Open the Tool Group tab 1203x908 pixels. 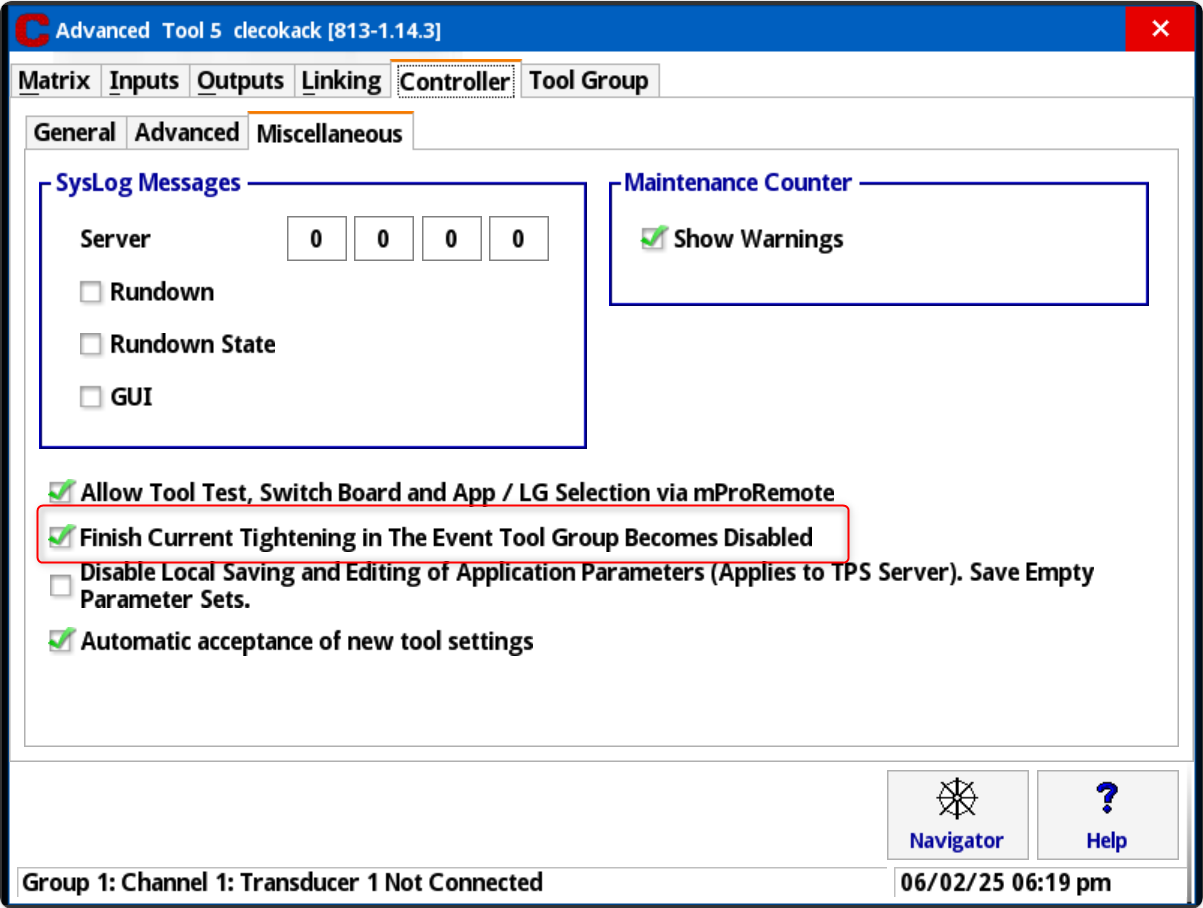click(x=589, y=81)
